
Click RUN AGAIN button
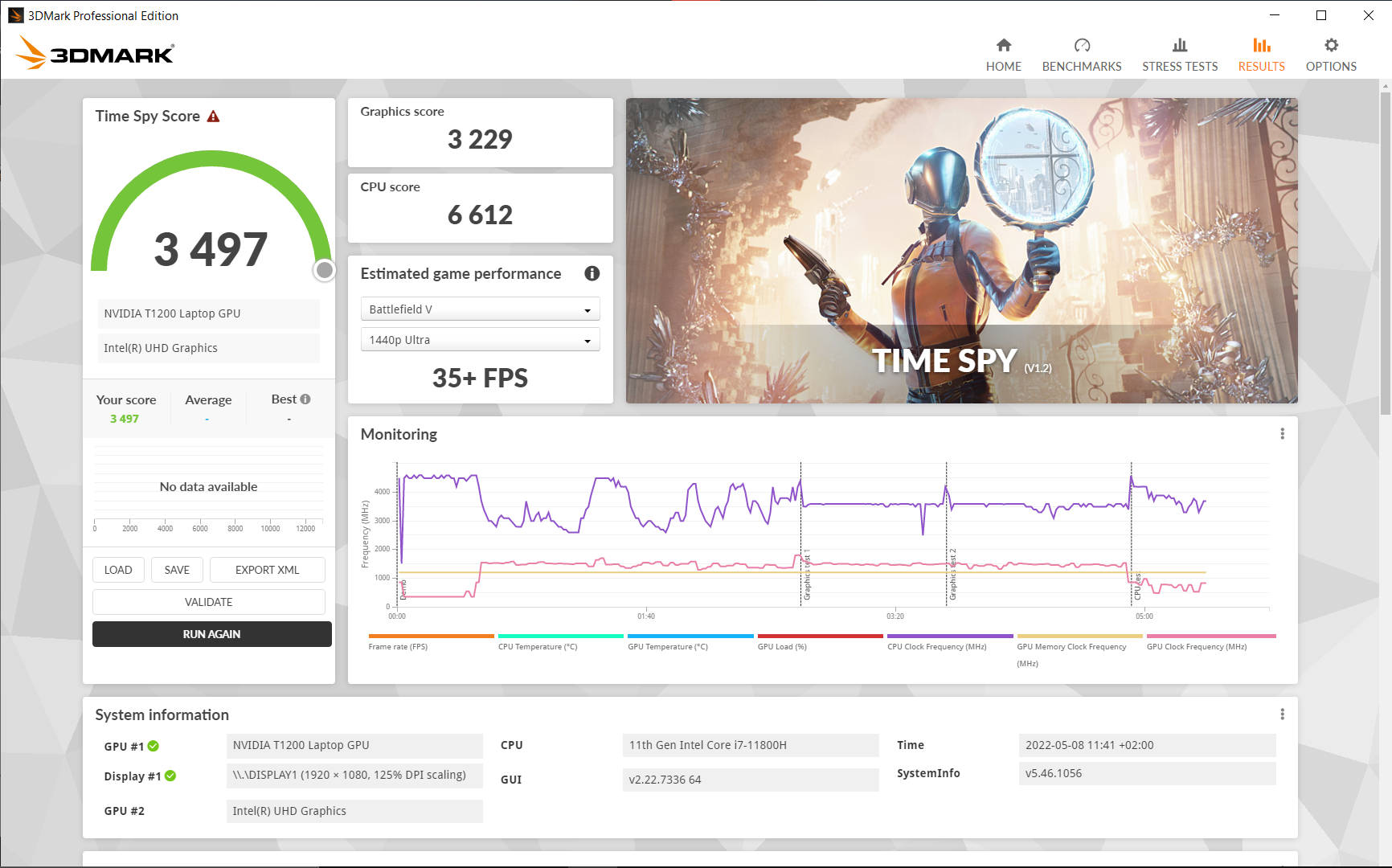[212, 634]
